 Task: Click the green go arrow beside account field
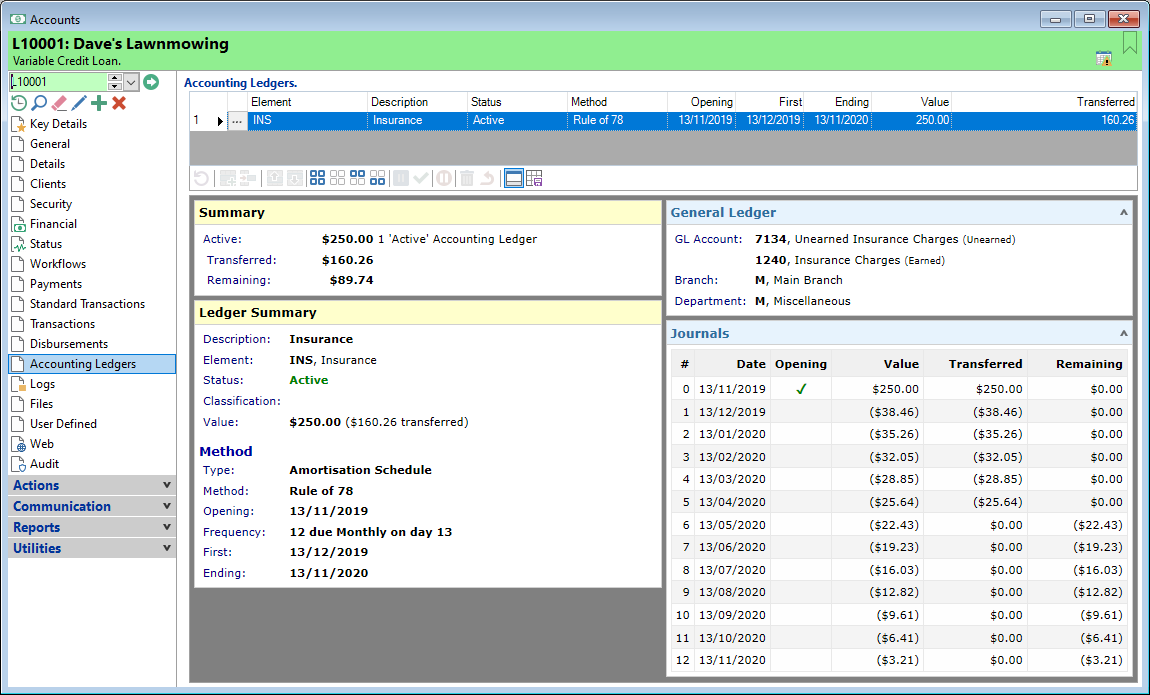click(x=151, y=82)
